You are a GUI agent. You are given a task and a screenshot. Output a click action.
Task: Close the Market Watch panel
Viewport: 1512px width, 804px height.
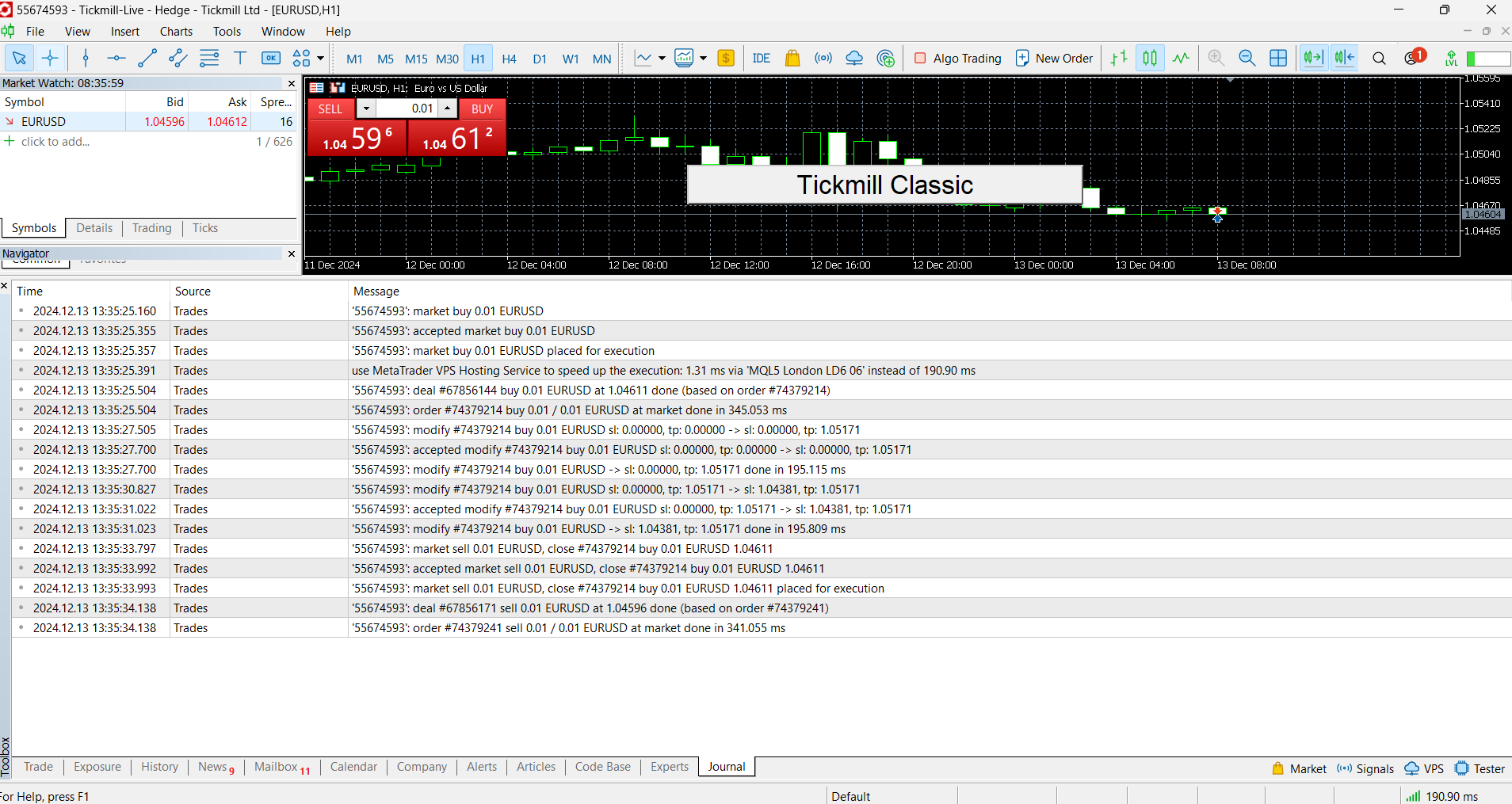point(291,83)
